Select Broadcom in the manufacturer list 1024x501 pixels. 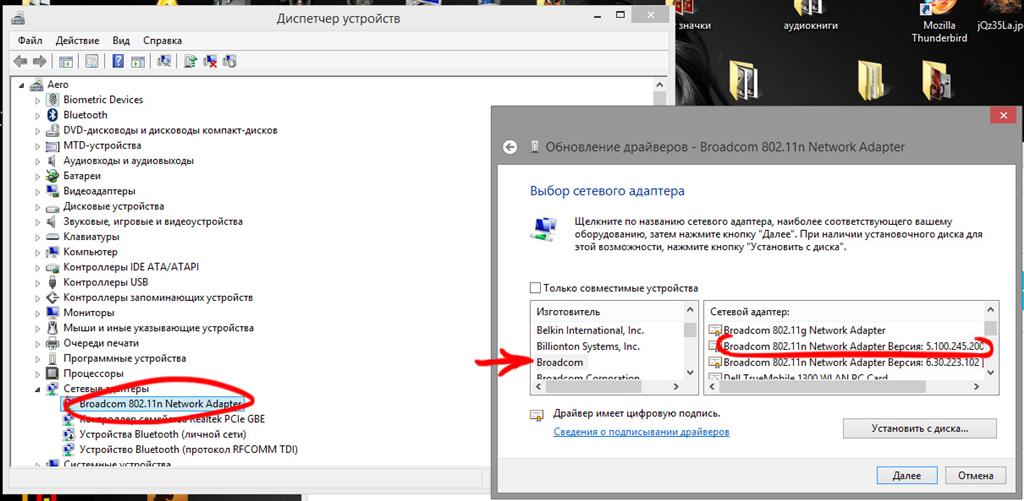click(x=560, y=362)
